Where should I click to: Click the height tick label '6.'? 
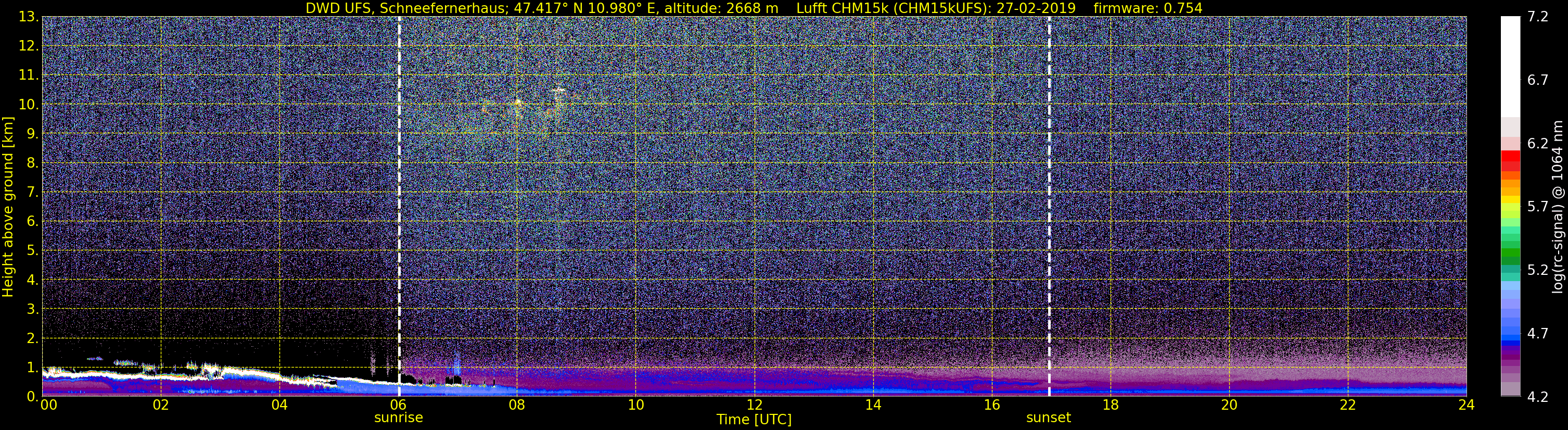tap(32, 221)
